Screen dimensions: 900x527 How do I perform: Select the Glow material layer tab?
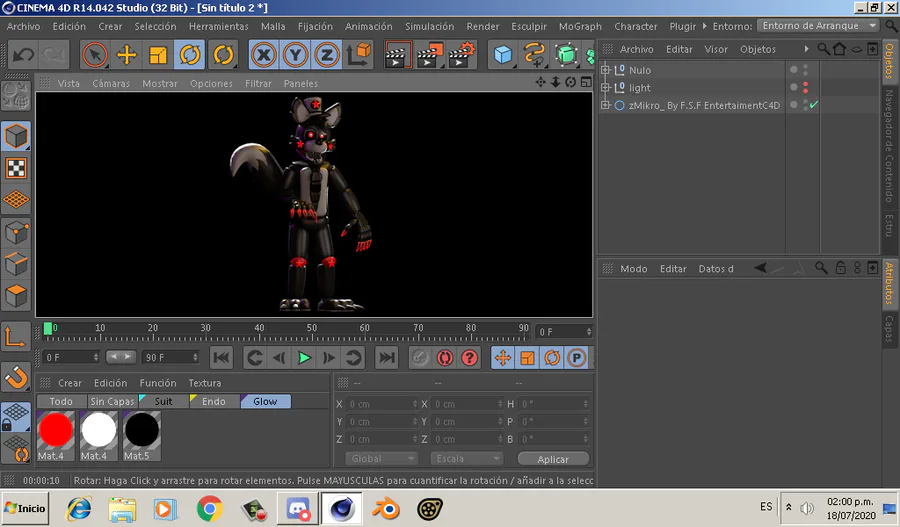click(x=265, y=401)
